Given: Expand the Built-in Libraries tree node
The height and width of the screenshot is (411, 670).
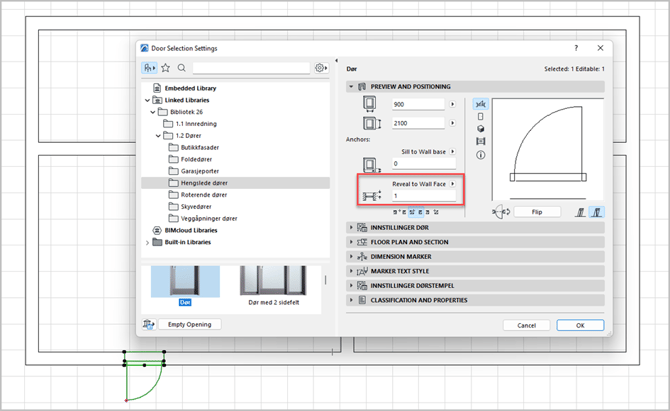Looking at the screenshot, I should click(x=148, y=241).
